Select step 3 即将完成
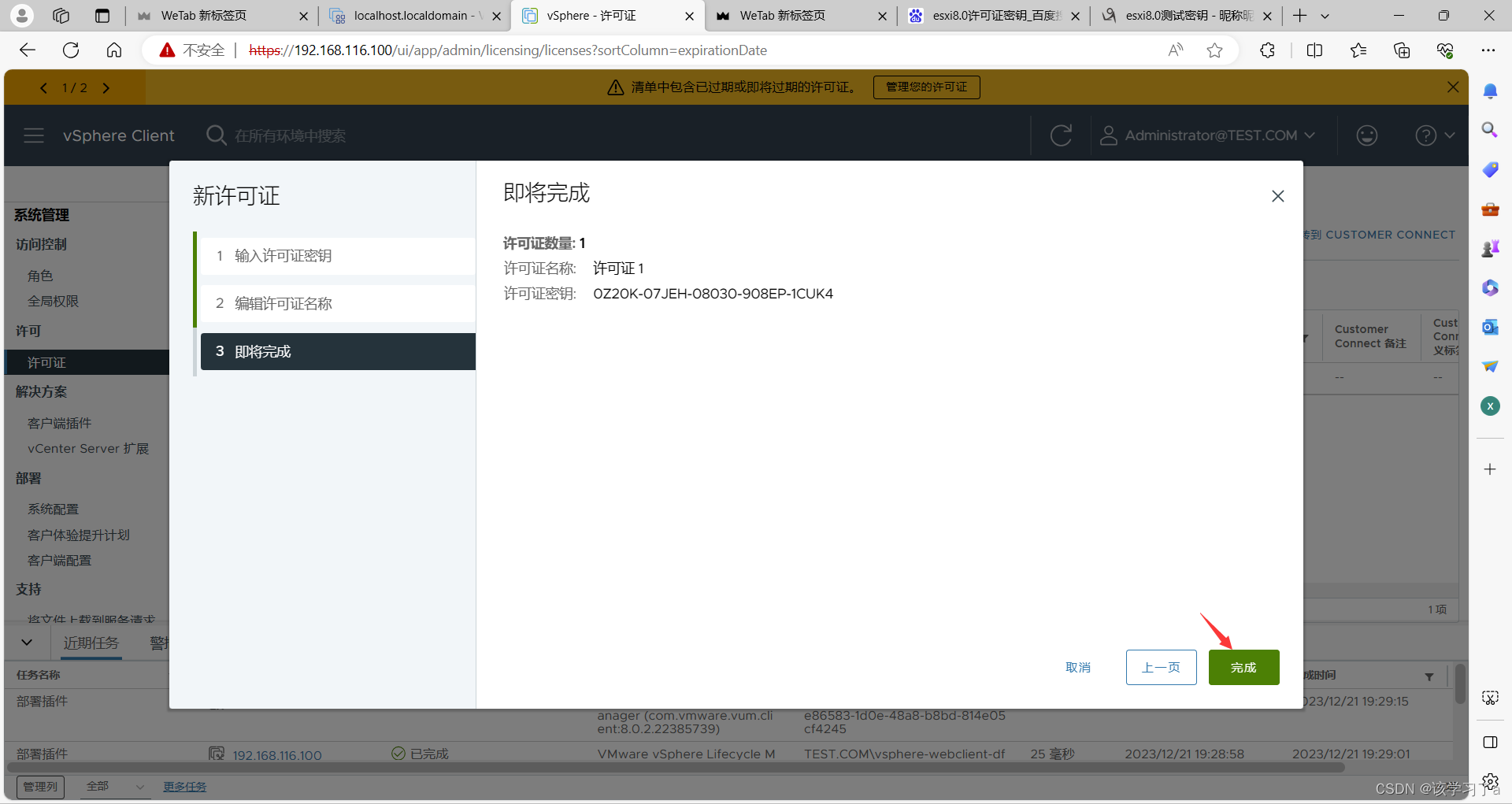Image resolution: width=1512 pixels, height=804 pixels. (x=338, y=351)
